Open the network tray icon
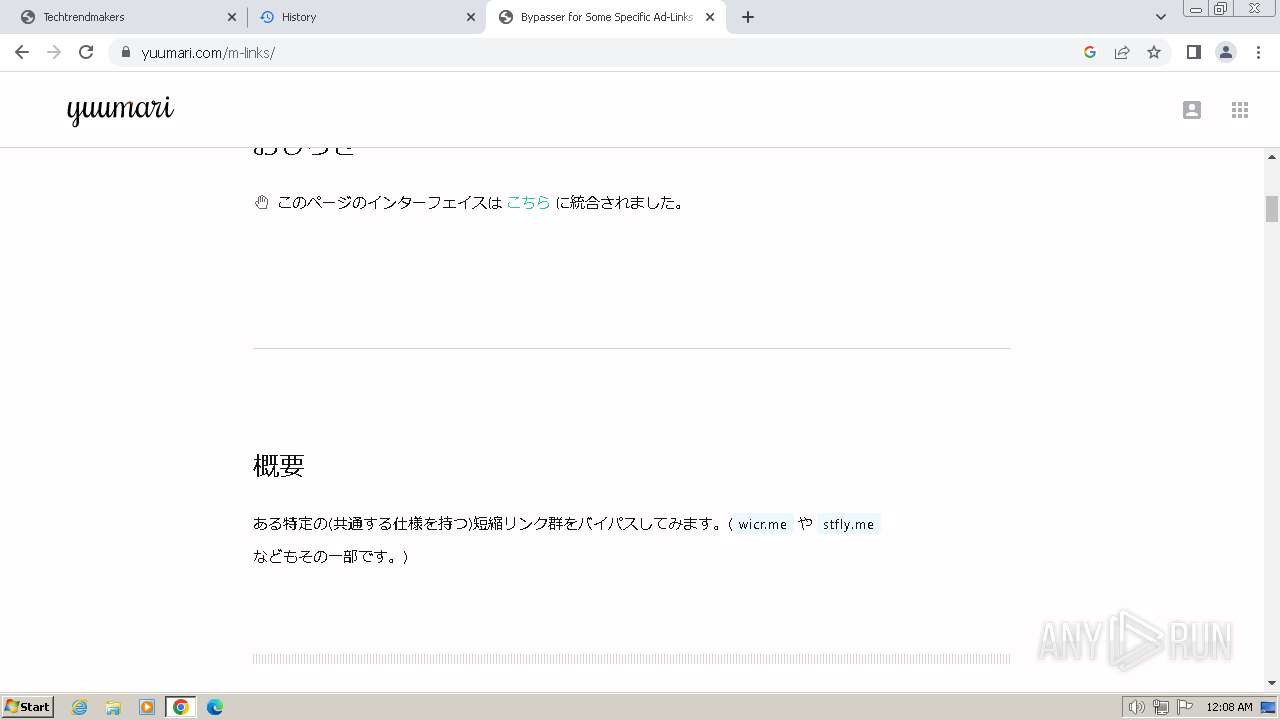The image size is (1280, 720). 1161,707
